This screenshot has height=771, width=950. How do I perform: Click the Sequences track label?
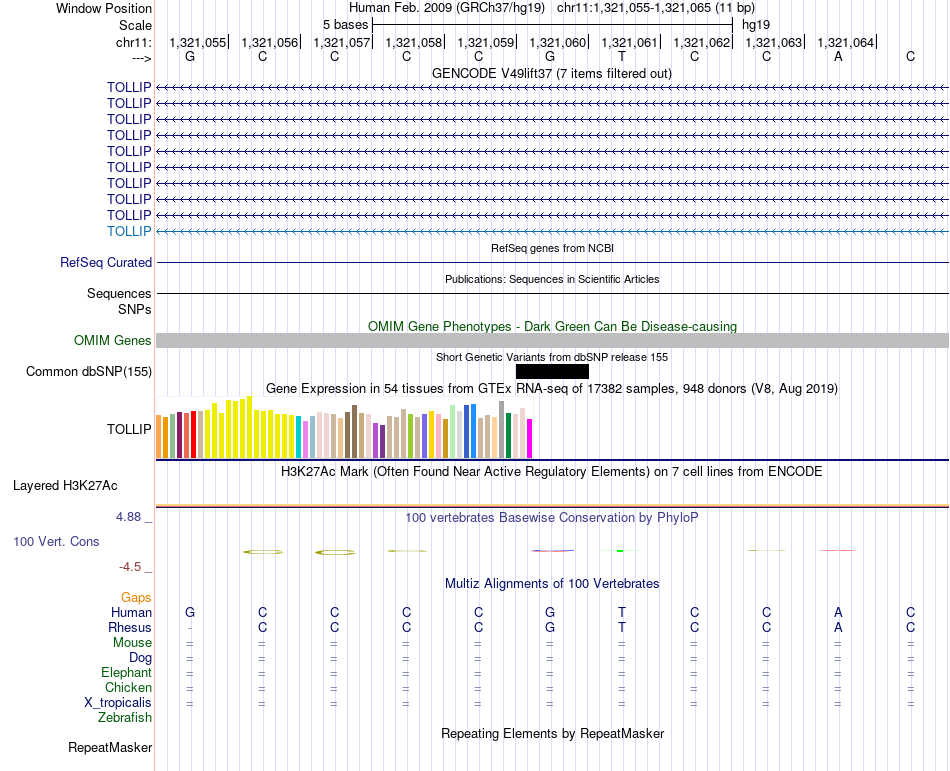click(x=119, y=294)
